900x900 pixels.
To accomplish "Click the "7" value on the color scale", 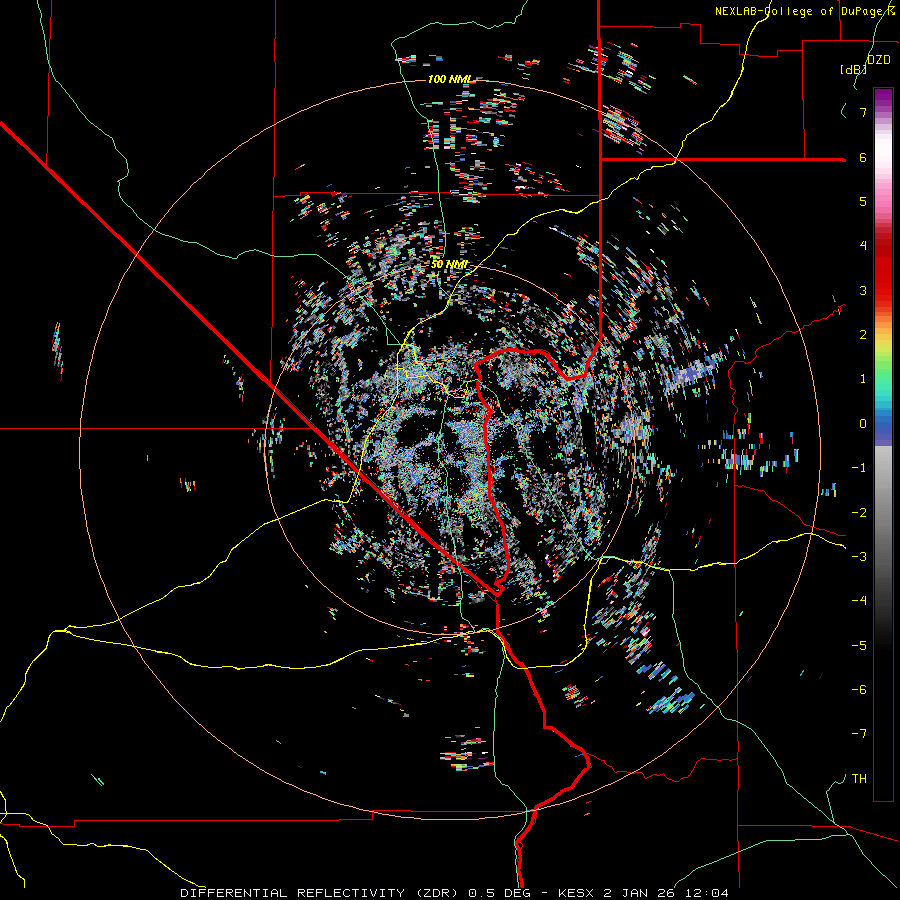I will [x=863, y=112].
